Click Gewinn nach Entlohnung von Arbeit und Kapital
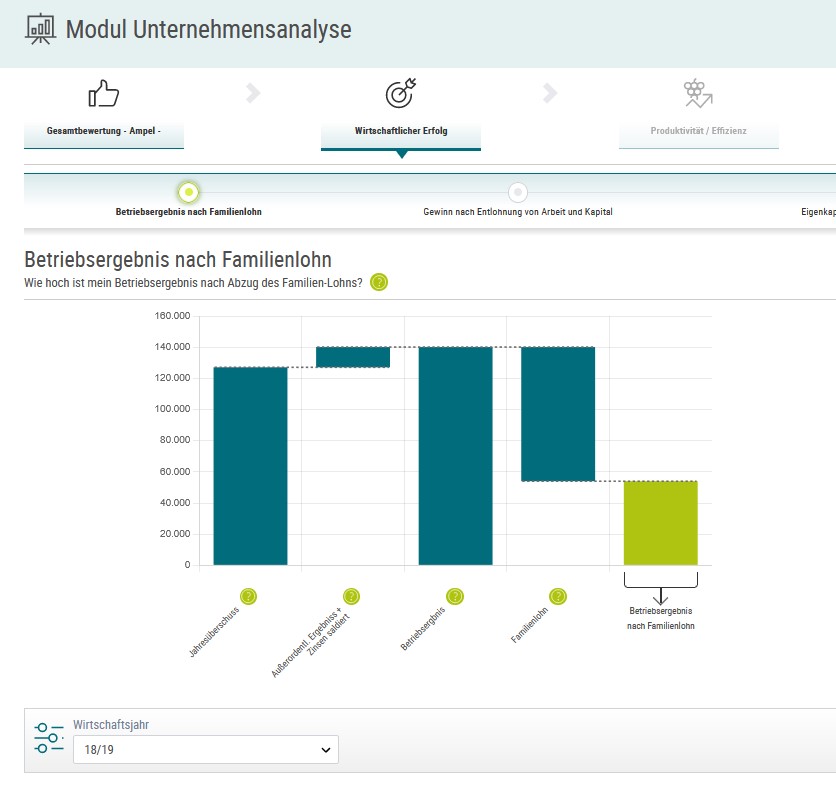Screen dimensions: 836x785 517,213
